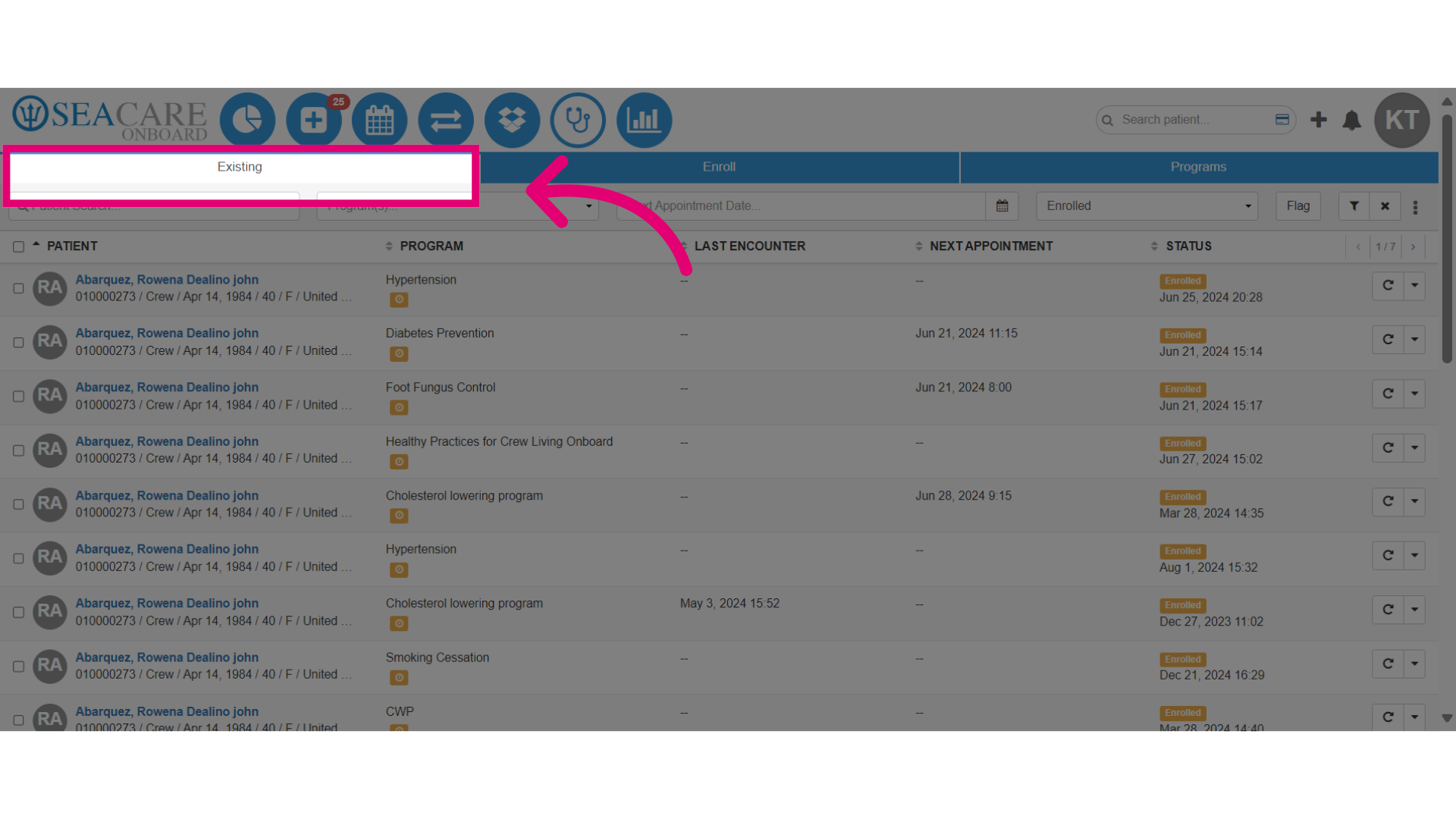
Task: Toggle the select-all checkbox in PATIENT header
Action: tap(18, 246)
